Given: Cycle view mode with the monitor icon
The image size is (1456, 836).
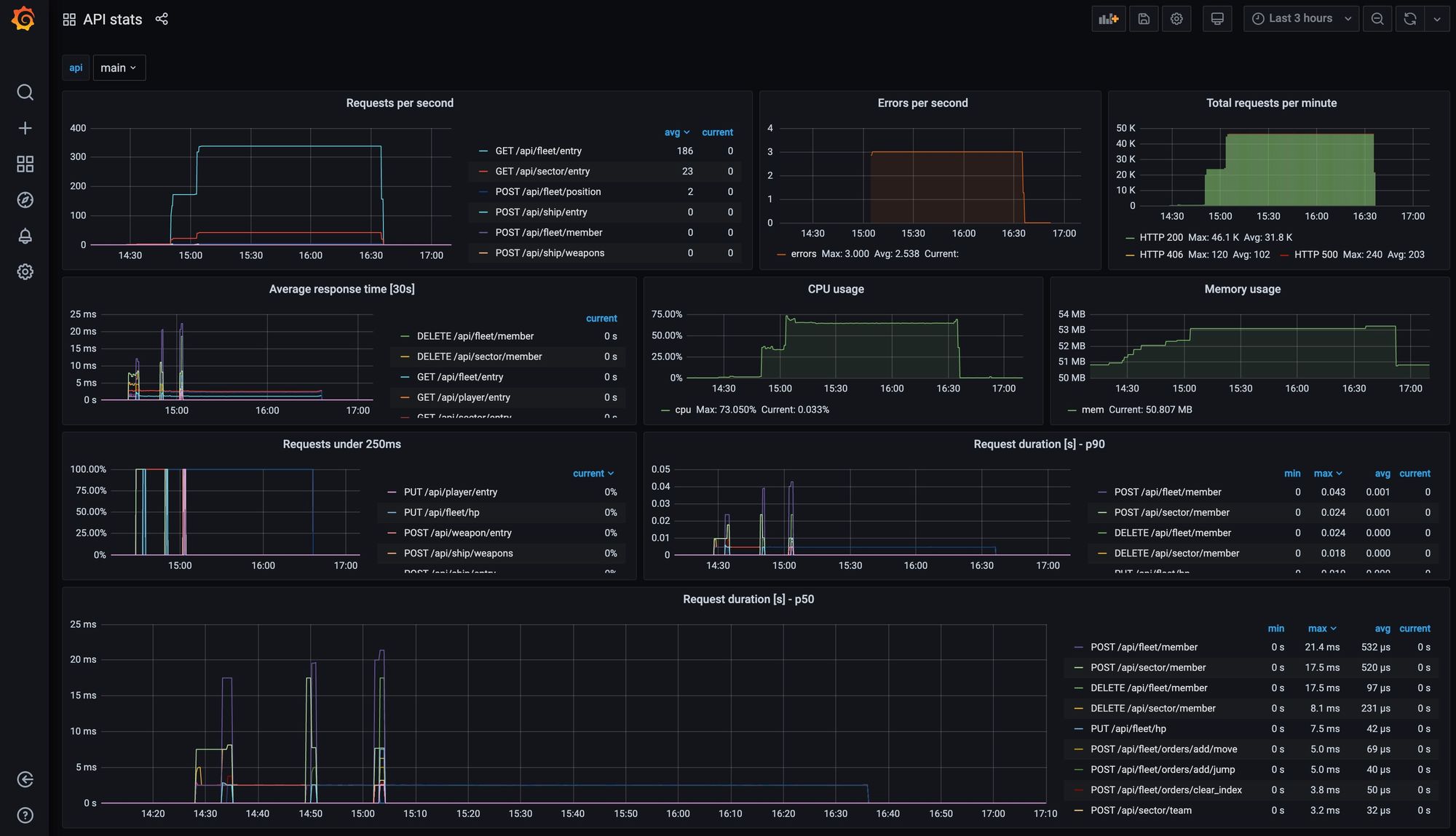Looking at the screenshot, I should coord(1217,19).
